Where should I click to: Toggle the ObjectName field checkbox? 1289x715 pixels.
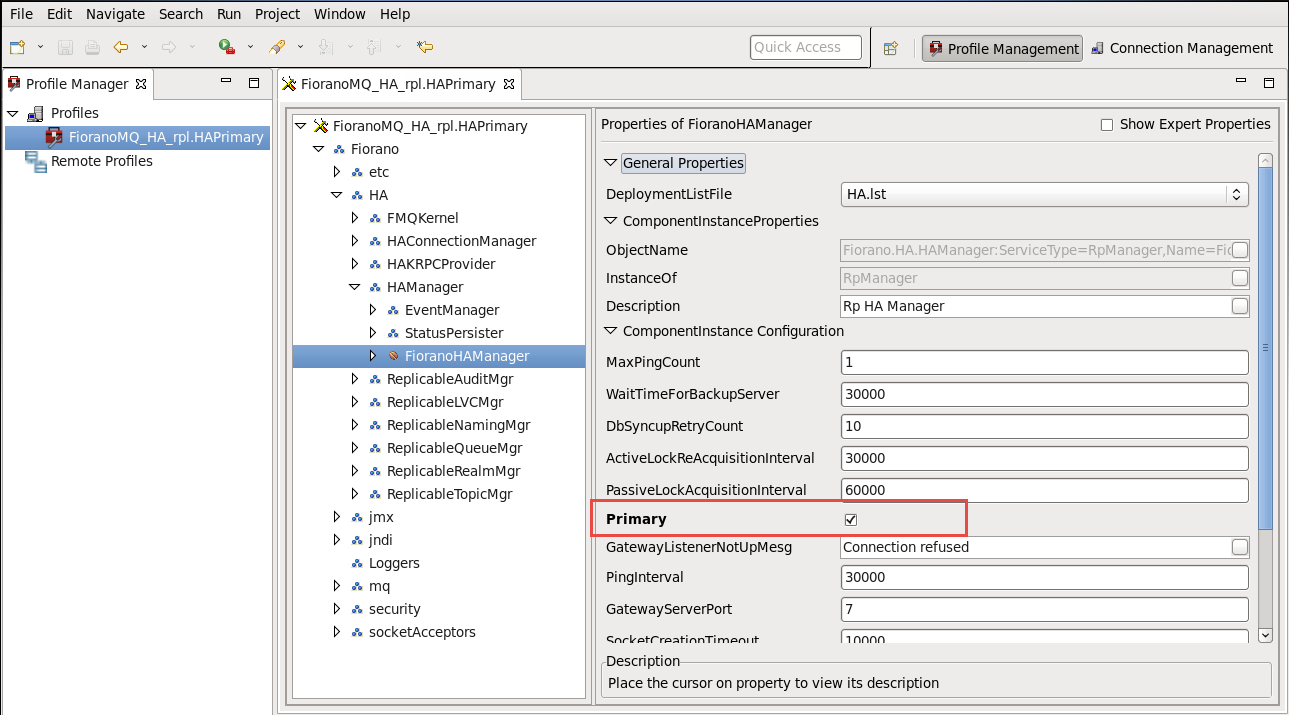1240,250
